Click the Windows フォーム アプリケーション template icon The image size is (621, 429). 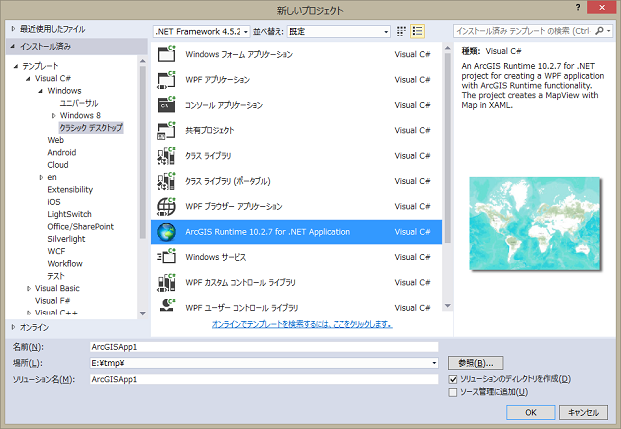tap(166, 54)
